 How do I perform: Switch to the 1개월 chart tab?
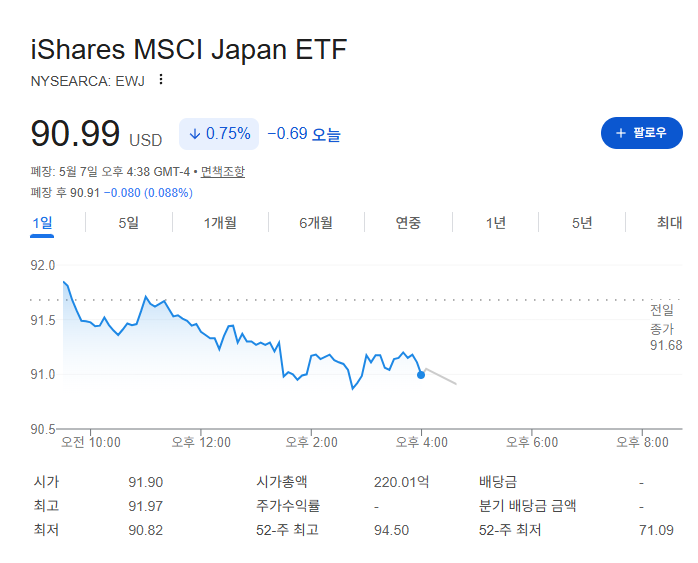pos(220,223)
